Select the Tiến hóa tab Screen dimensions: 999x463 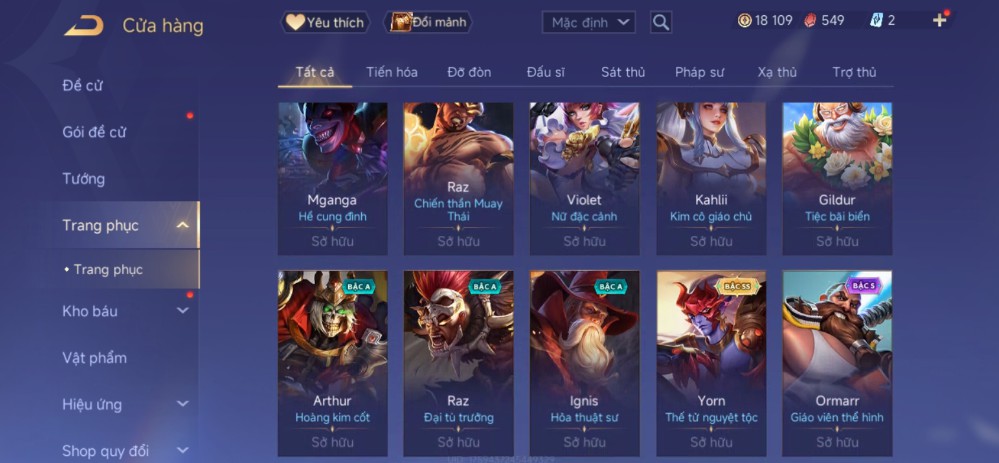point(392,72)
